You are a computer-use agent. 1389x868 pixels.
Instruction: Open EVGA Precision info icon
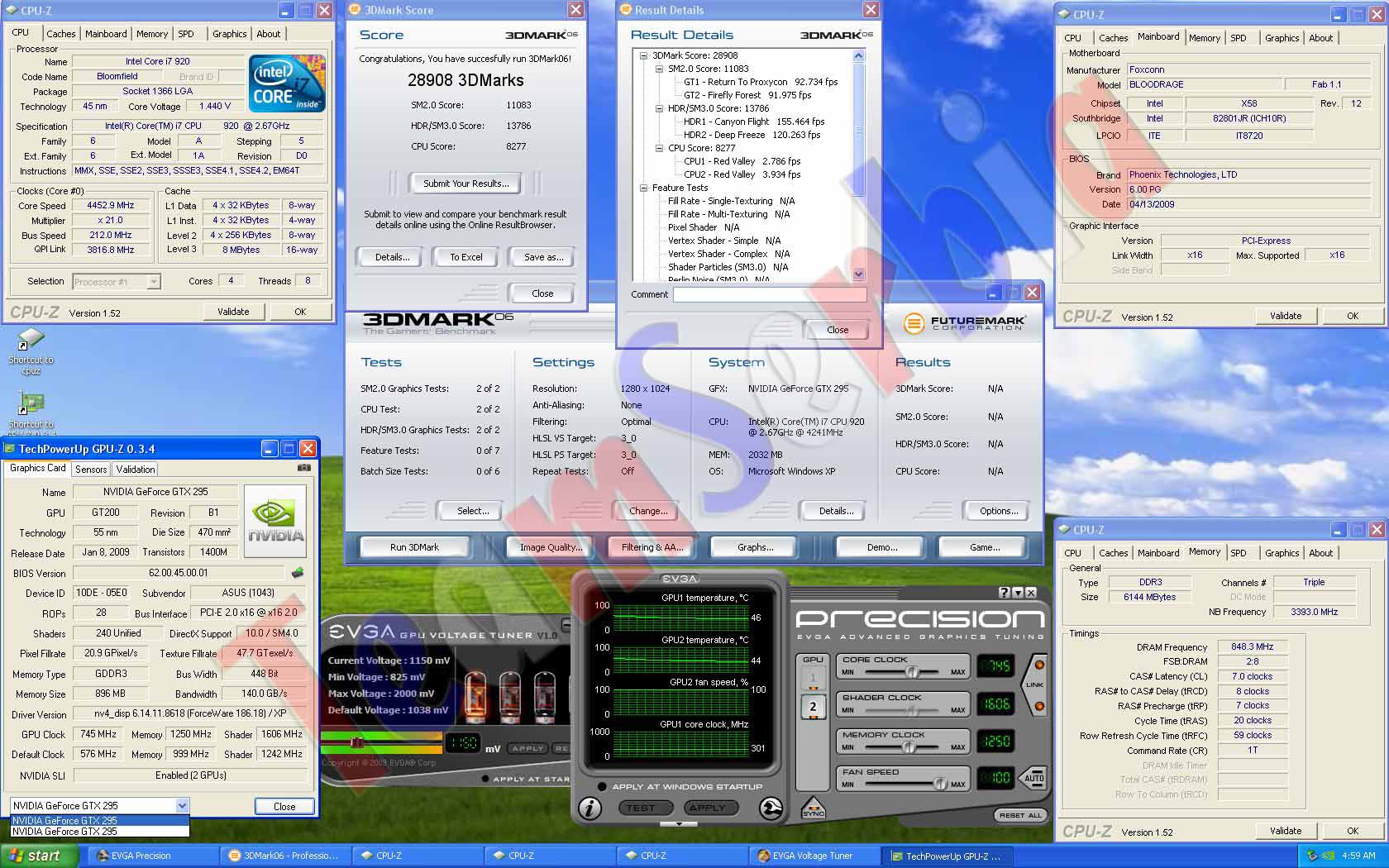click(x=589, y=808)
